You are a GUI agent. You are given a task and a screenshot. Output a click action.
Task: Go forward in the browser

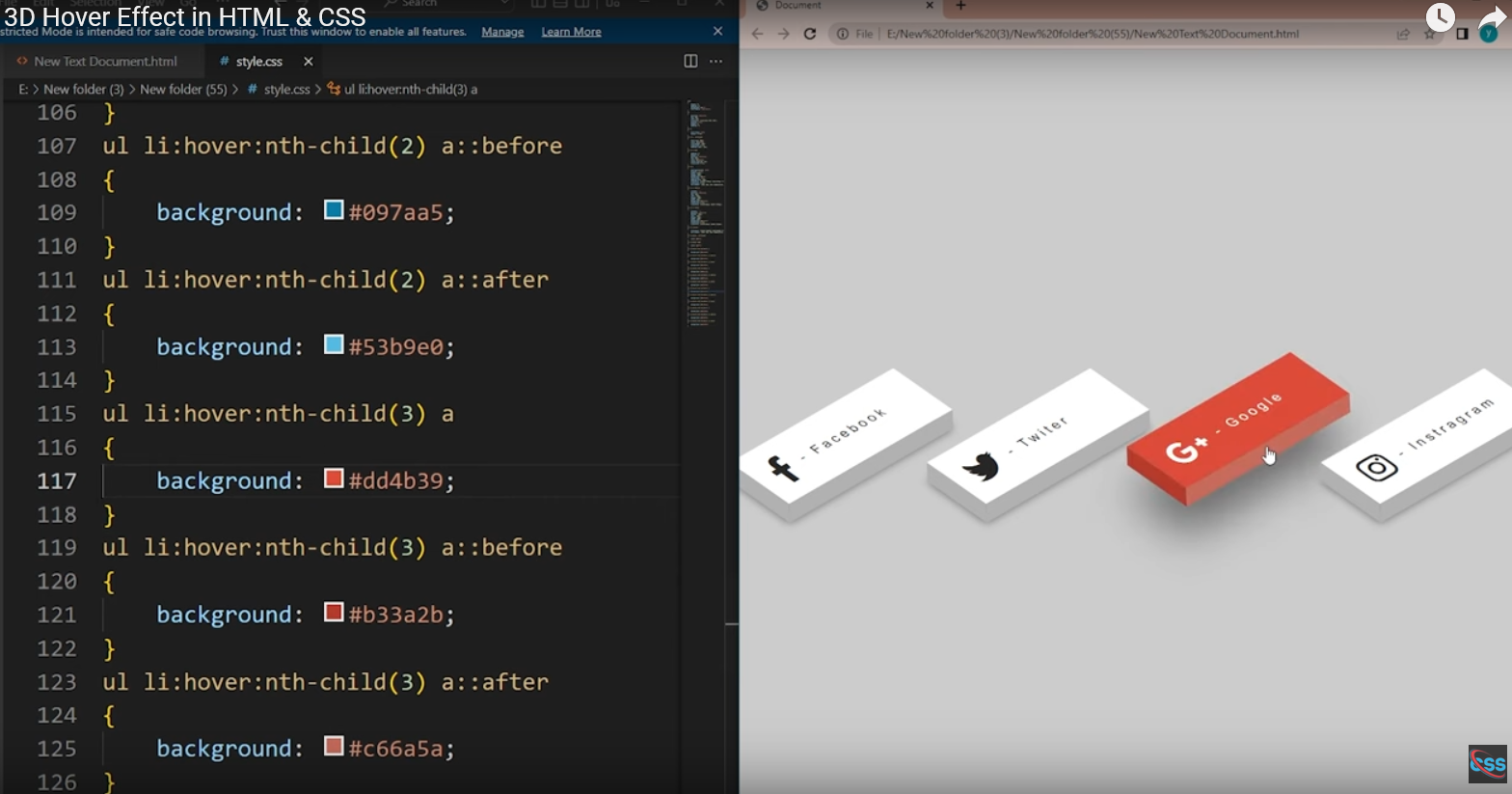click(x=783, y=34)
